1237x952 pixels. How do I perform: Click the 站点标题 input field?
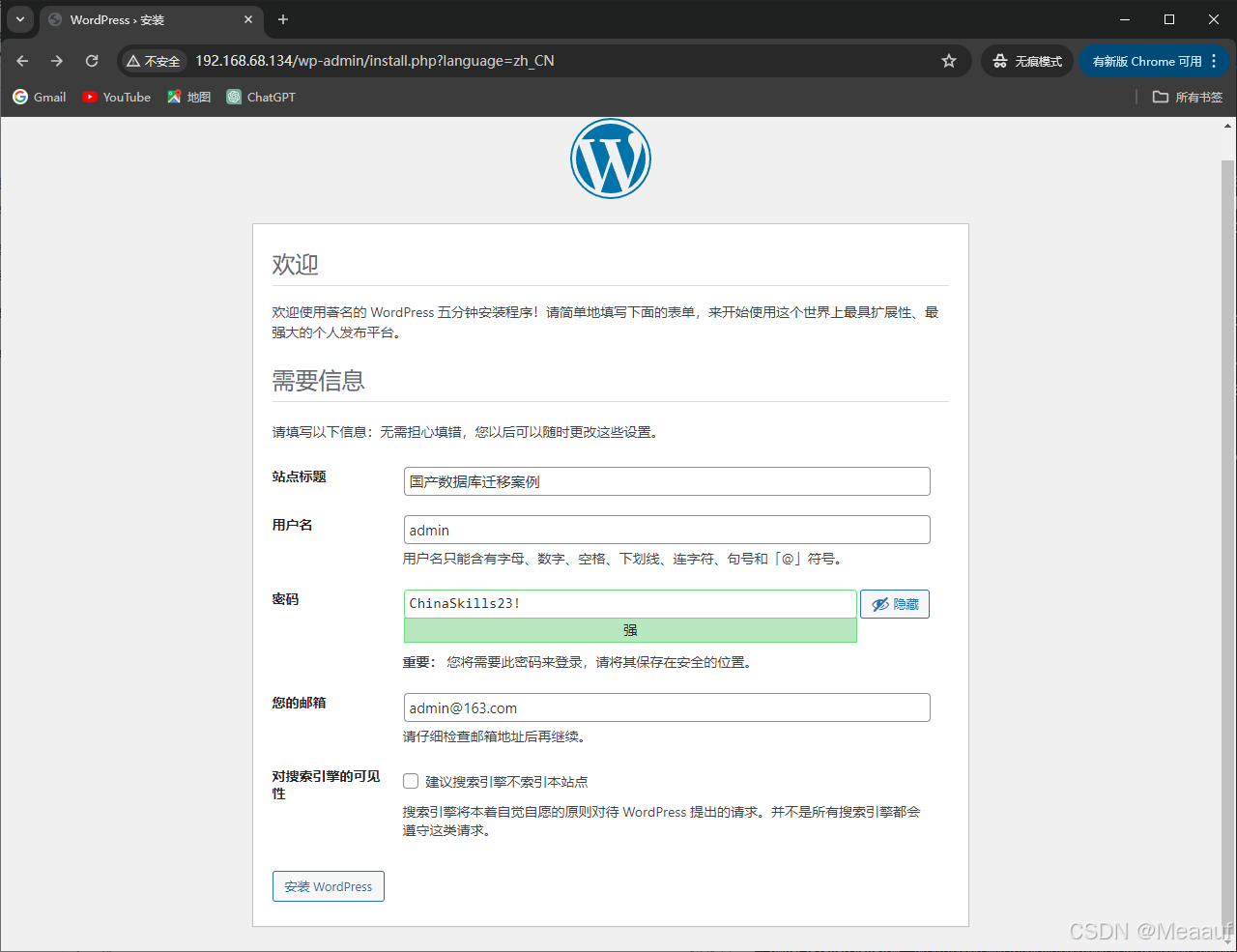click(x=667, y=481)
